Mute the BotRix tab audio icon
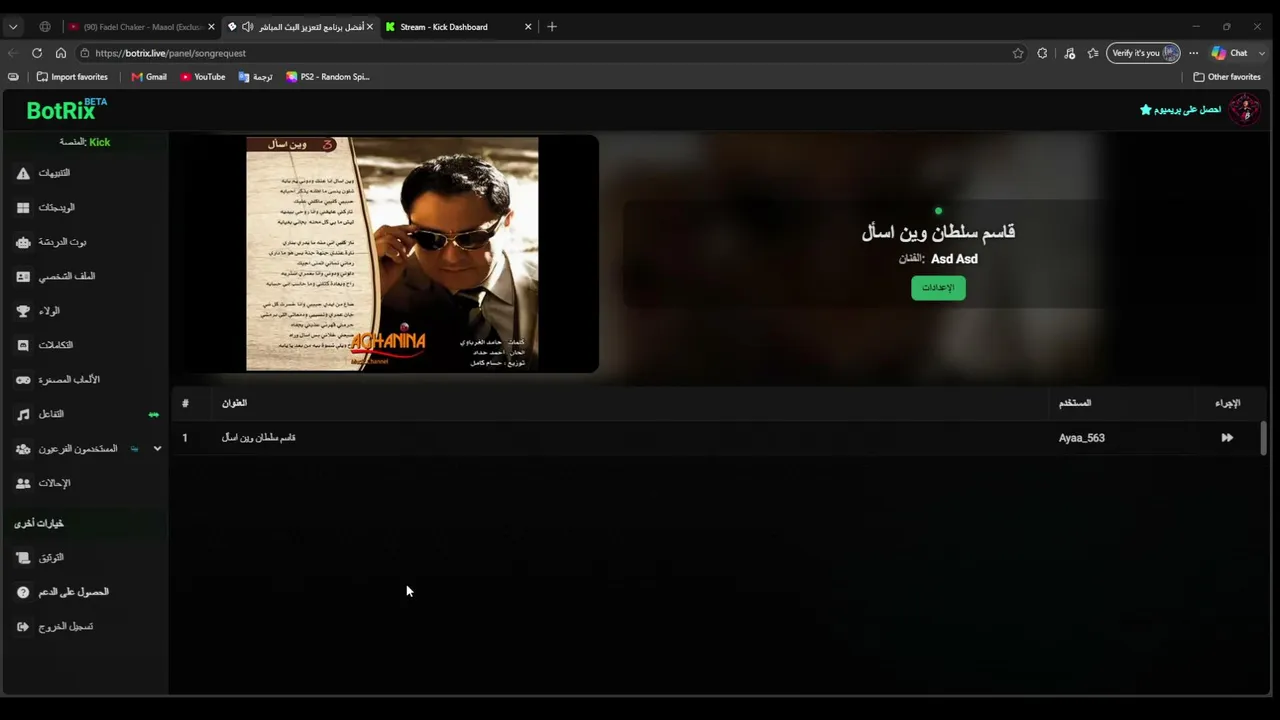This screenshot has height=720, width=1280. [248, 27]
